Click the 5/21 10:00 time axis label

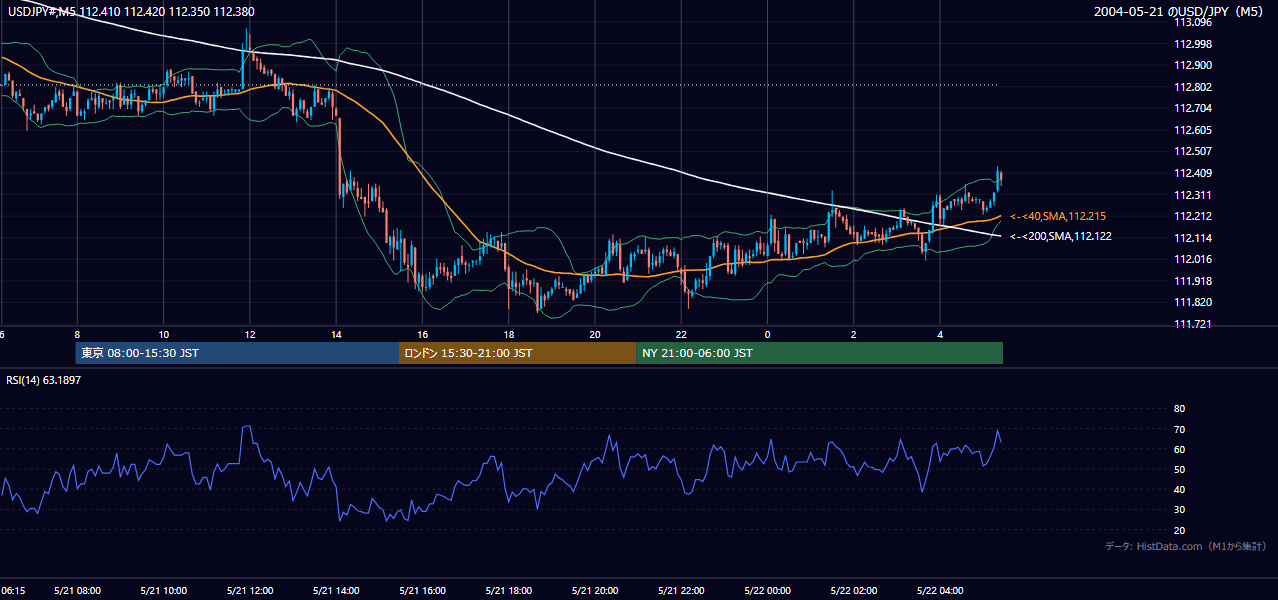(x=164, y=590)
